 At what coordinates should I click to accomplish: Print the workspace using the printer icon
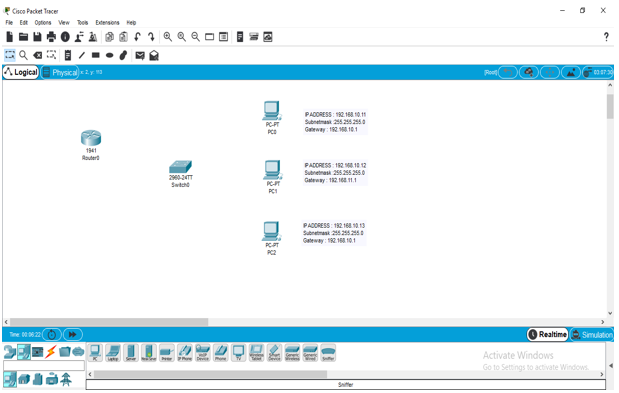click(x=51, y=37)
